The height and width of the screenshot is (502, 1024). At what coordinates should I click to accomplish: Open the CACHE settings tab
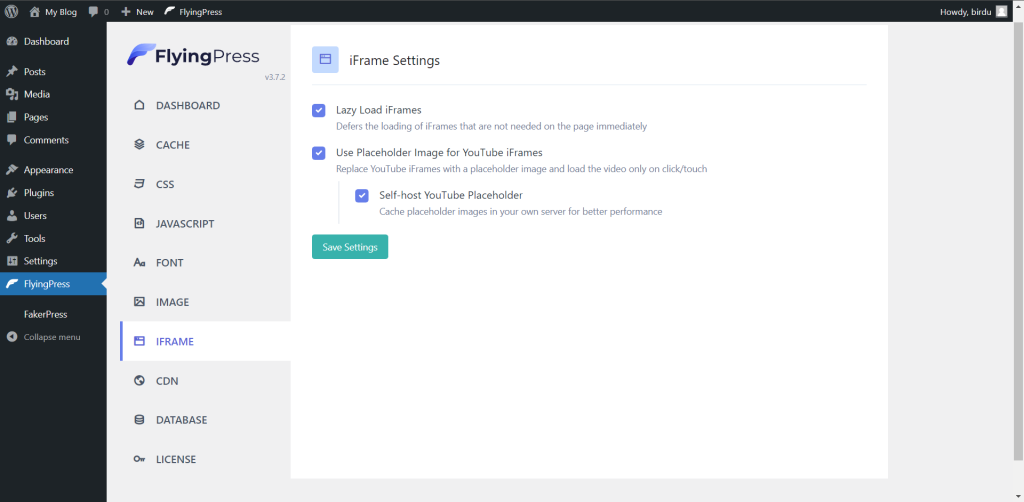(205, 145)
